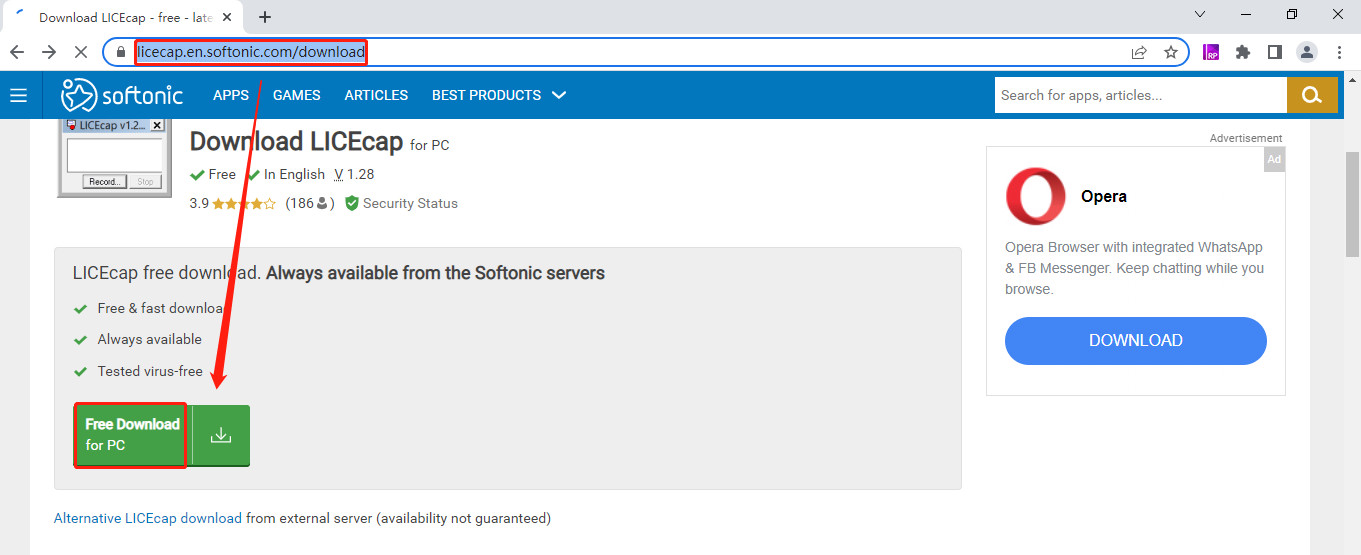
Task: Open Alternative LICEcap download link
Action: point(148,518)
